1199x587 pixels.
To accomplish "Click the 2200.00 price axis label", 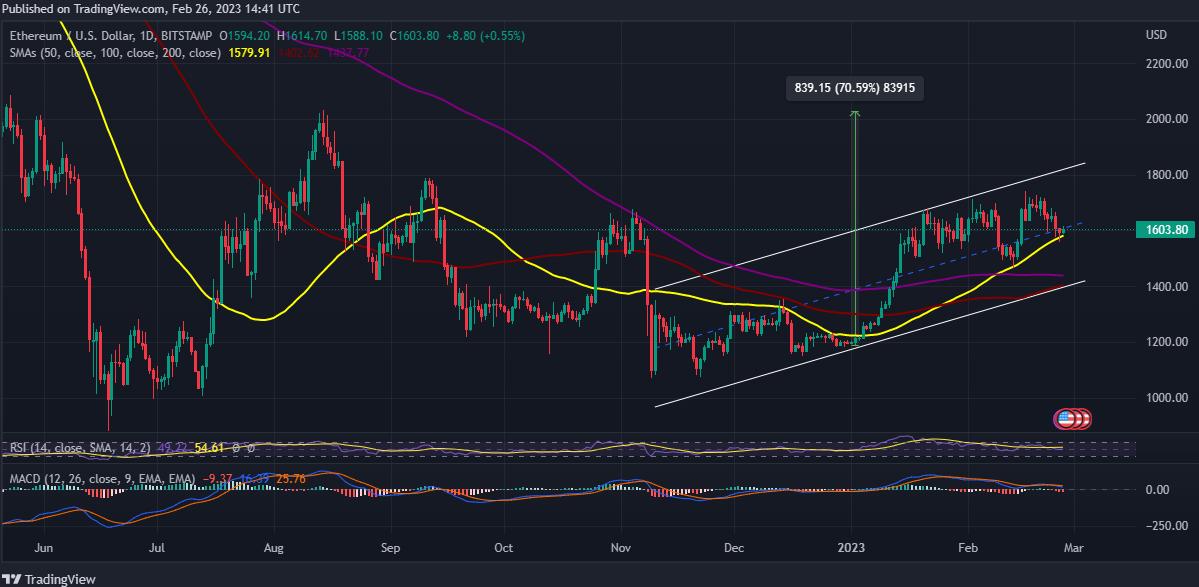I will click(1166, 63).
